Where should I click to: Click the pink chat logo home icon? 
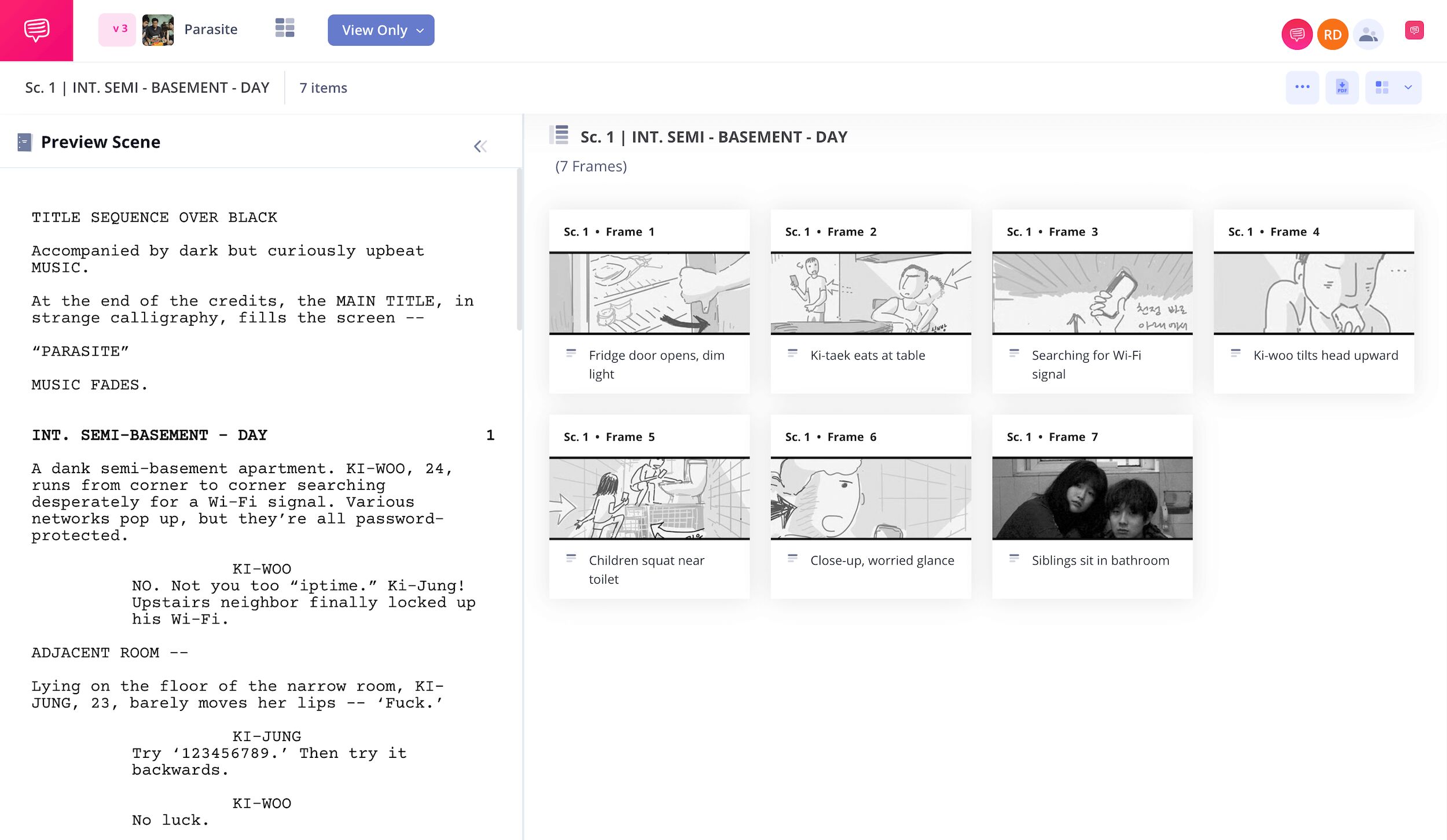click(x=36, y=30)
